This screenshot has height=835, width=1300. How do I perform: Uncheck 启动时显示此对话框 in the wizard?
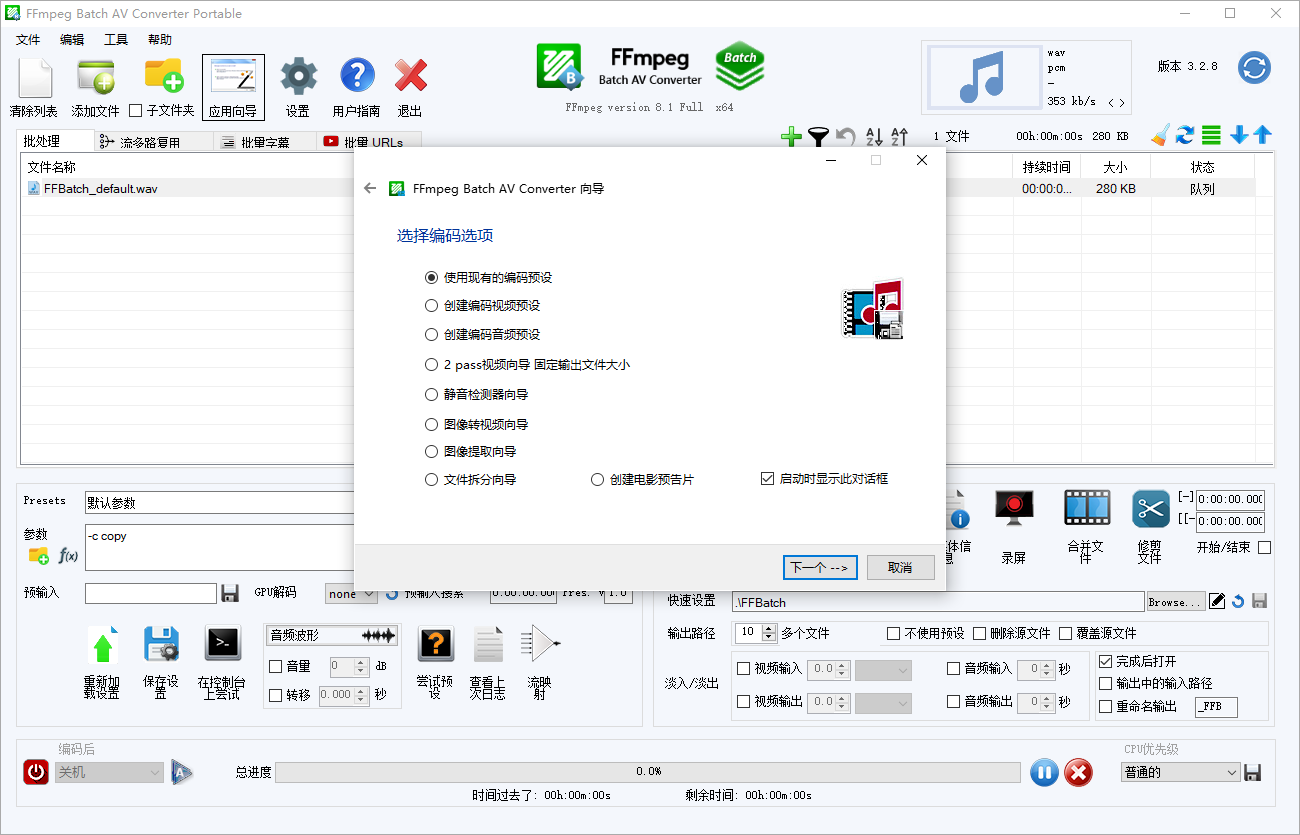tap(769, 479)
